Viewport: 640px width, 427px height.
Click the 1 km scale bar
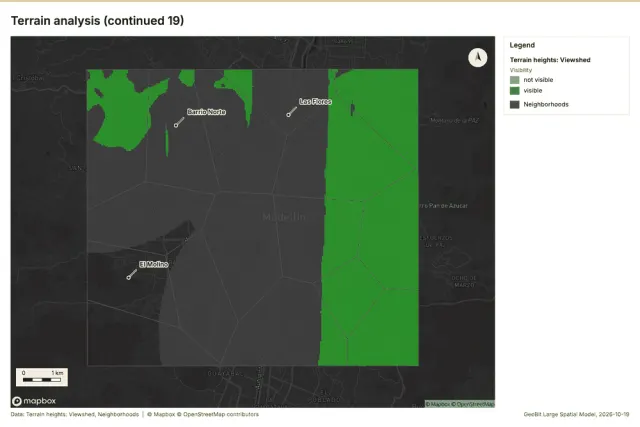point(42,377)
